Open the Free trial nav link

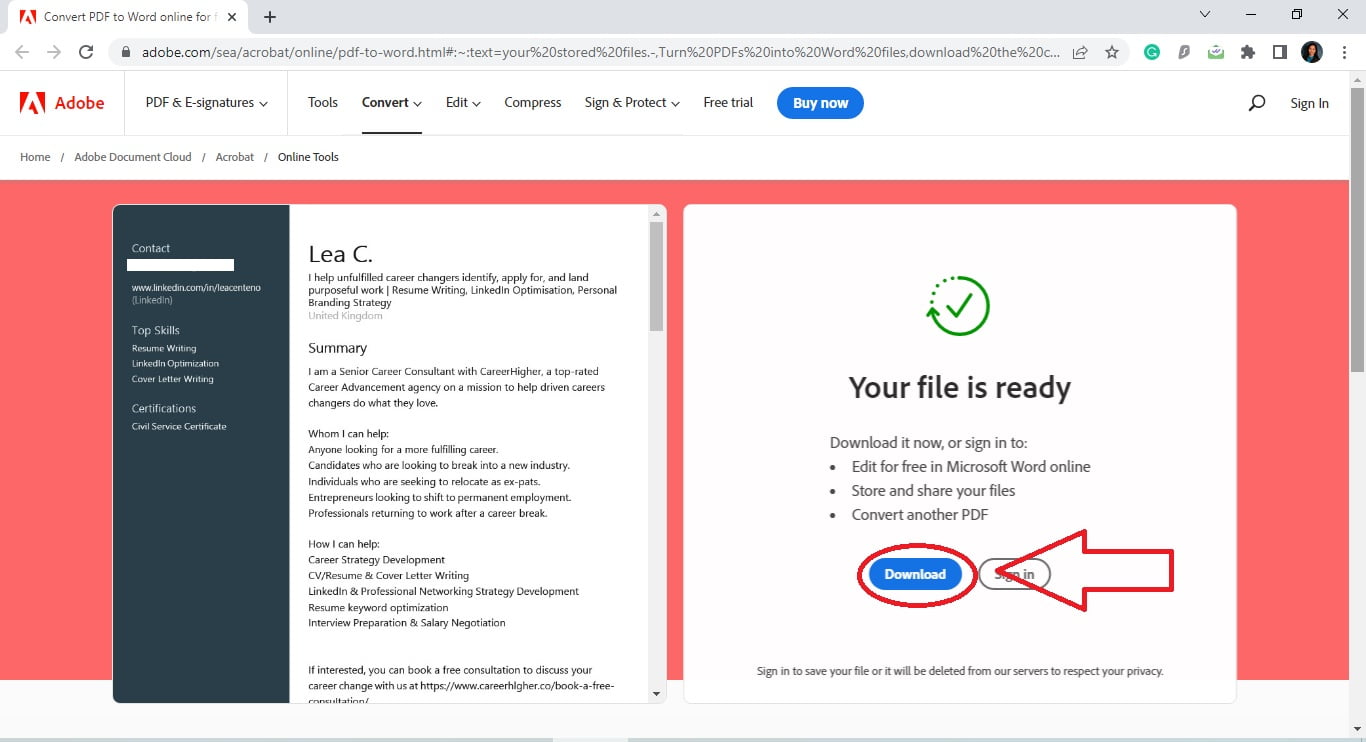pyautogui.click(x=728, y=103)
